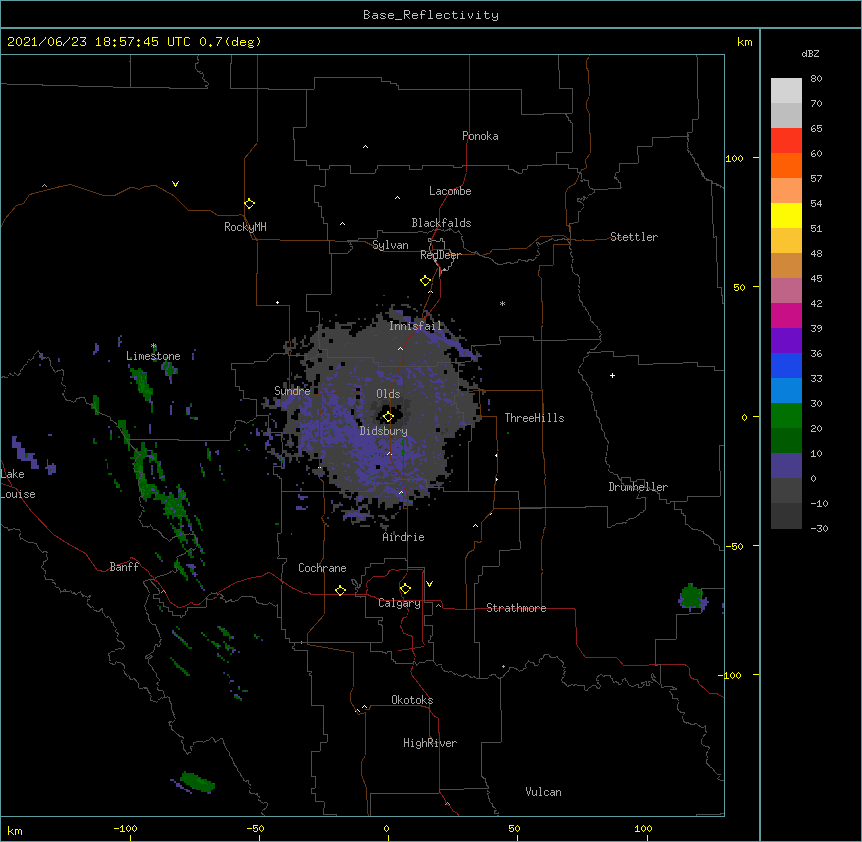Click the Limestone label

153,356
